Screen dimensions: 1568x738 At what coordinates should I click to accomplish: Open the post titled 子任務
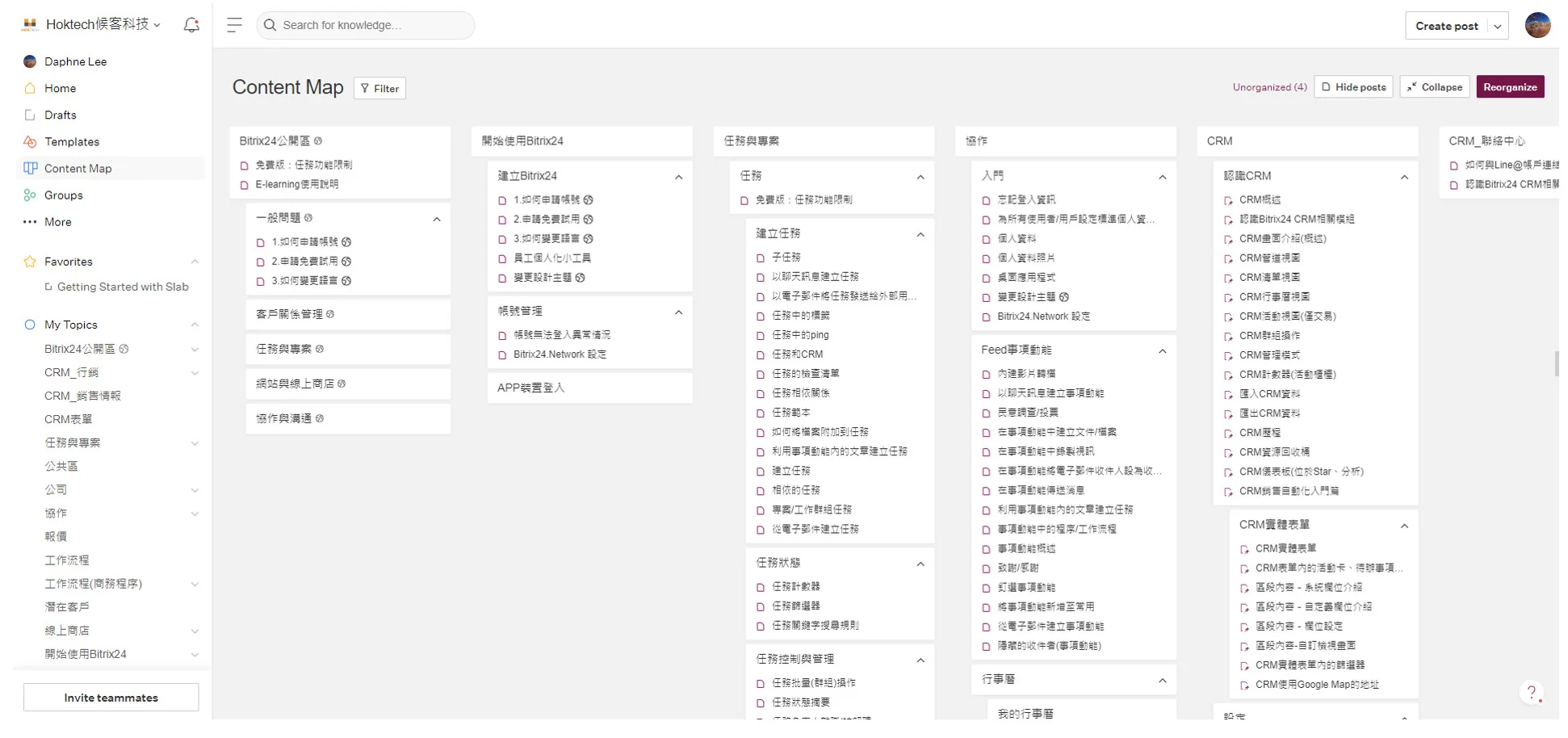[x=786, y=257]
